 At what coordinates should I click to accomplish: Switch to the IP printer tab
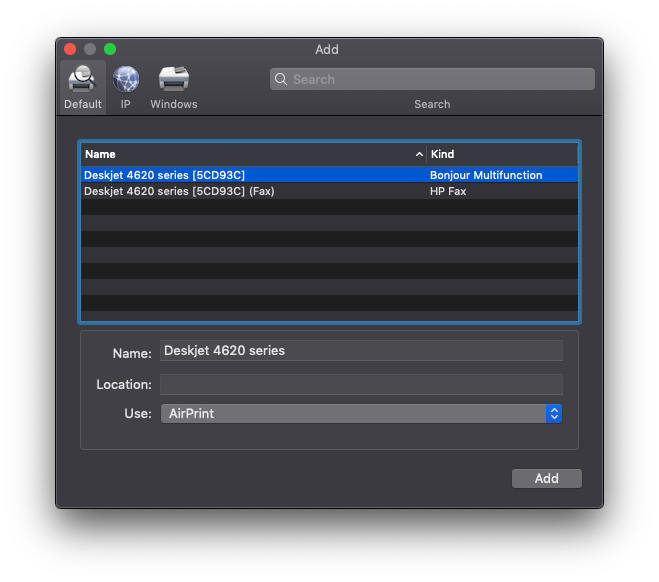coord(126,87)
